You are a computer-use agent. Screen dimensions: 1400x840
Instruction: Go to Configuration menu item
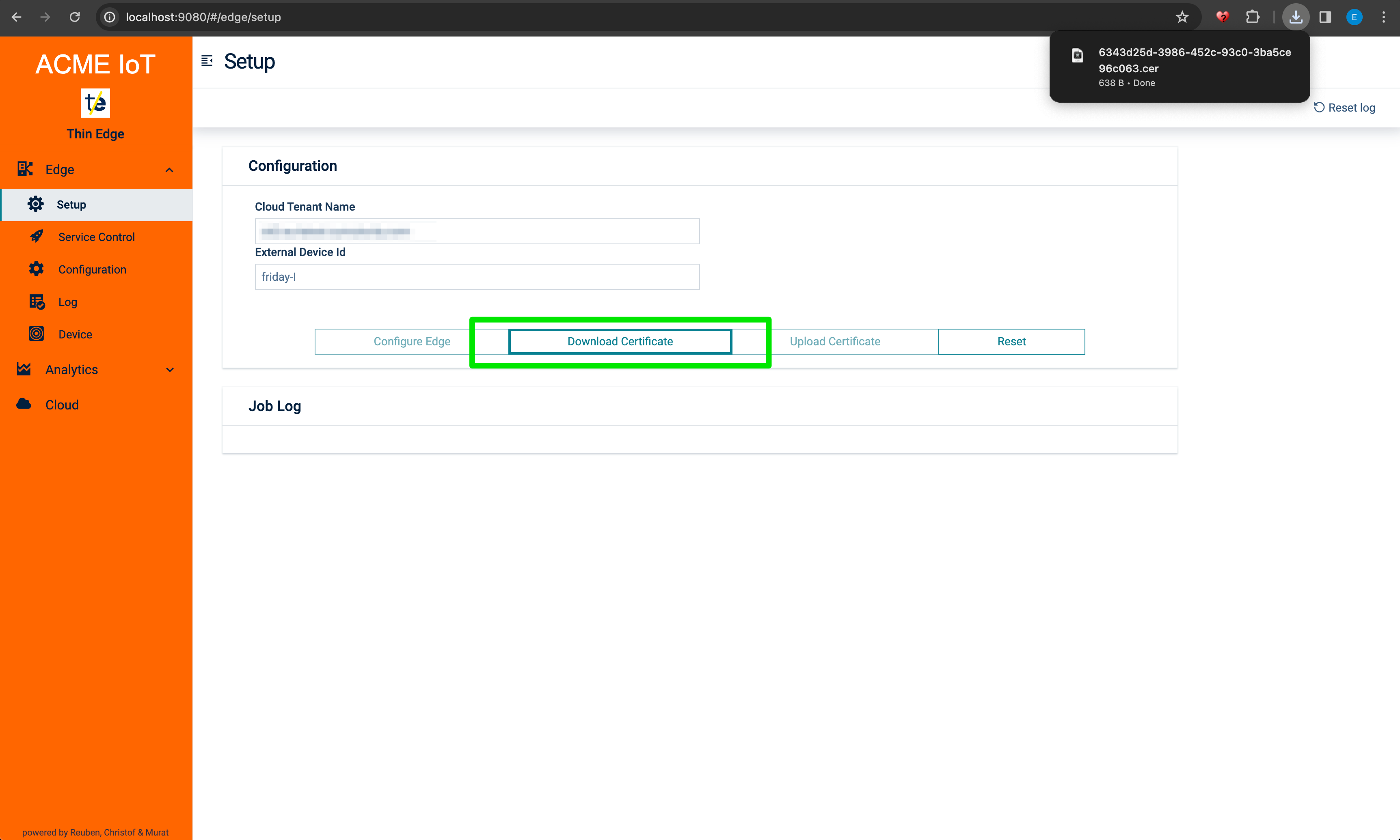tap(92, 269)
